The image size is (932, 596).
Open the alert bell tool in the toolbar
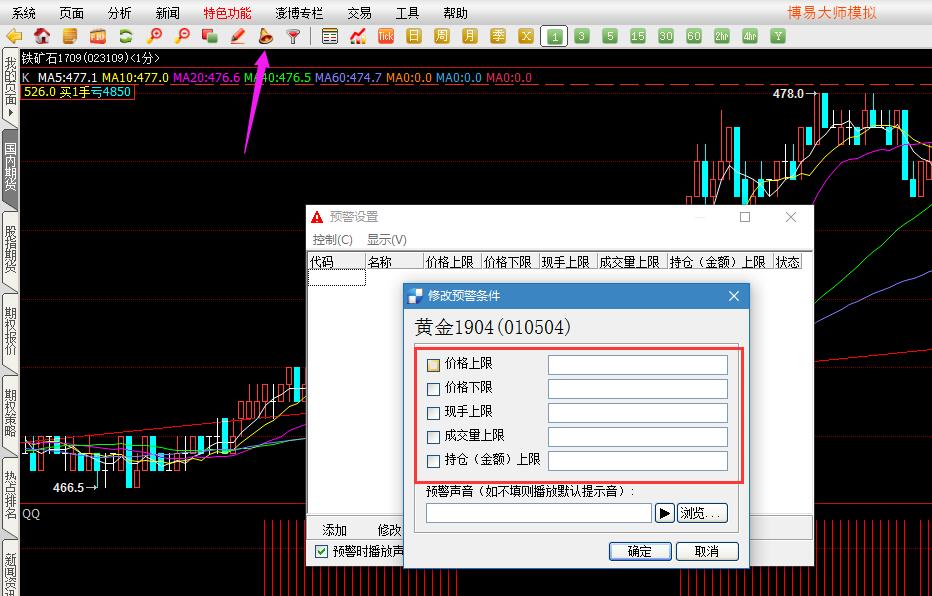pyautogui.click(x=265, y=36)
